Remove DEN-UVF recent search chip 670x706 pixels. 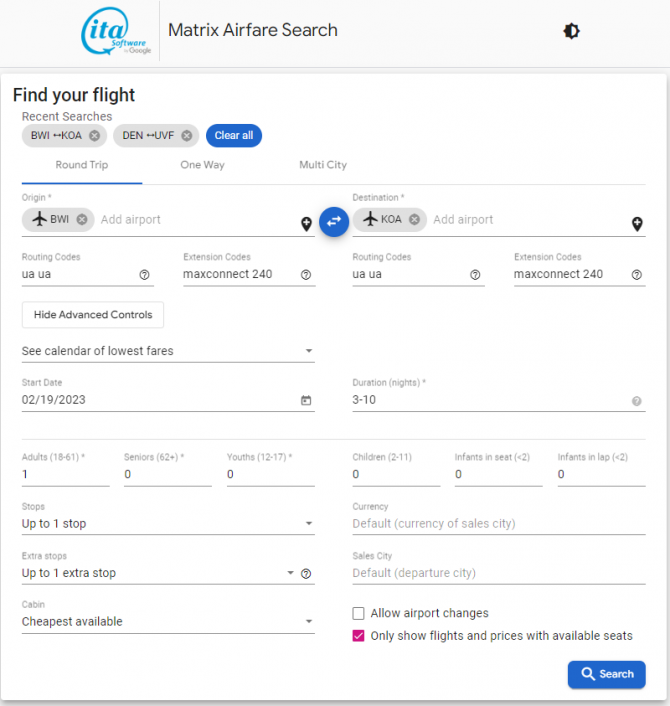coord(187,136)
